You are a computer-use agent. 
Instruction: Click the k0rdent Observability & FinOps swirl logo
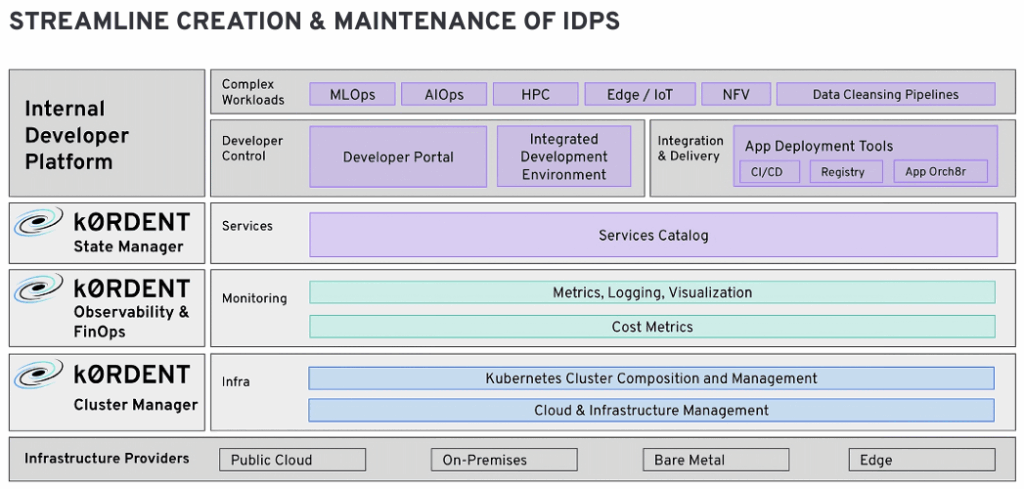coord(39,288)
